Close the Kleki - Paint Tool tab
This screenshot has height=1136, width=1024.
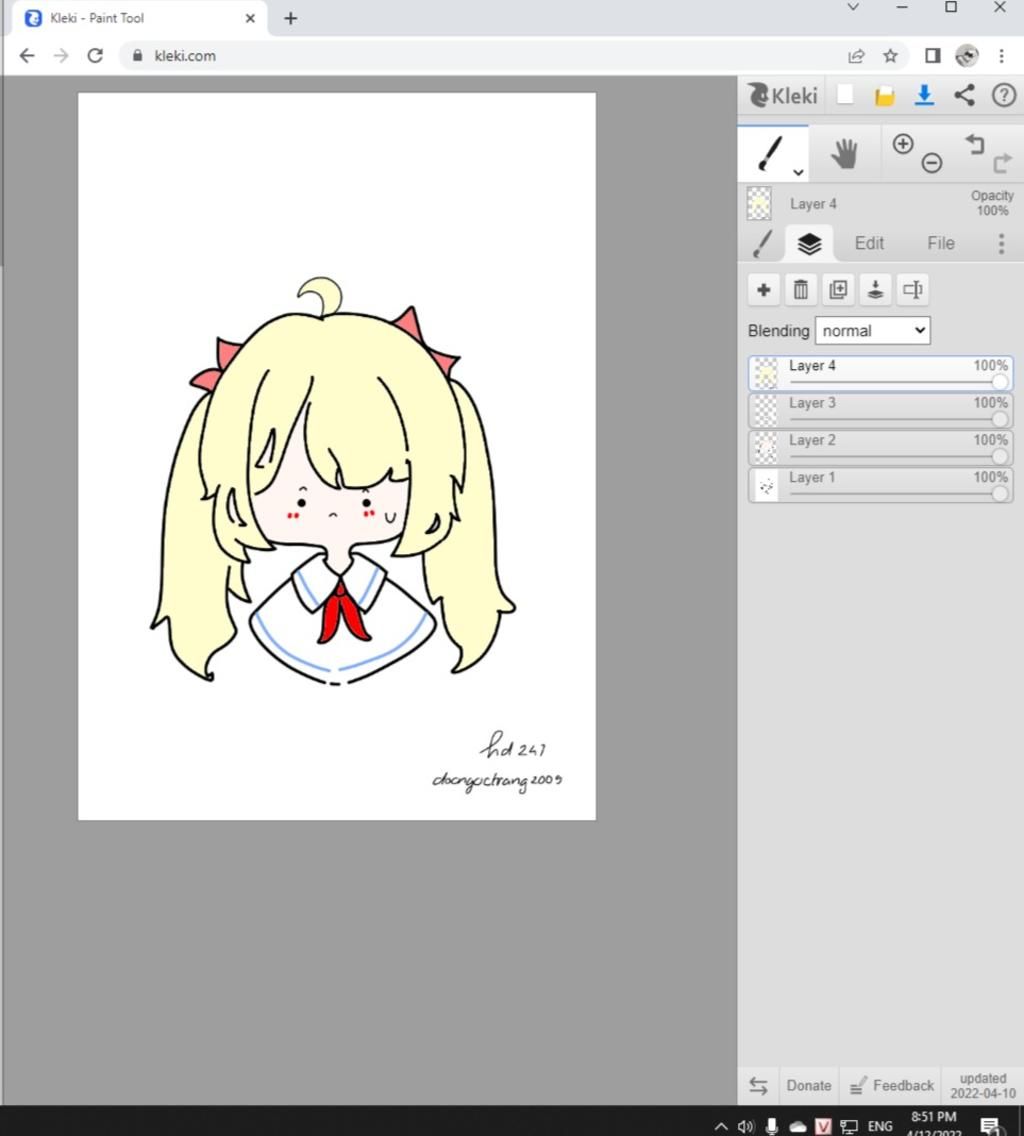[250, 18]
